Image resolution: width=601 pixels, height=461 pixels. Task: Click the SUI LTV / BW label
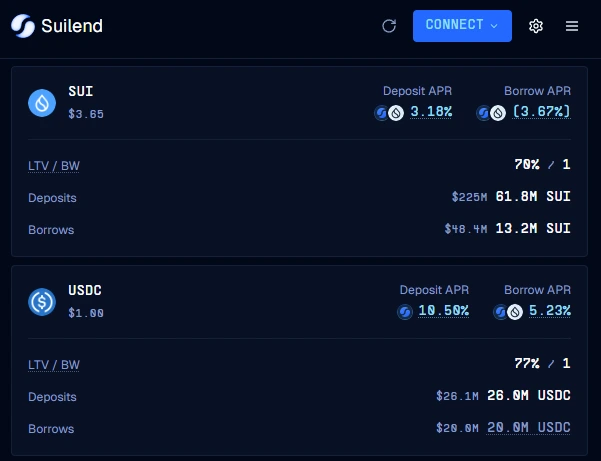[x=54, y=165]
